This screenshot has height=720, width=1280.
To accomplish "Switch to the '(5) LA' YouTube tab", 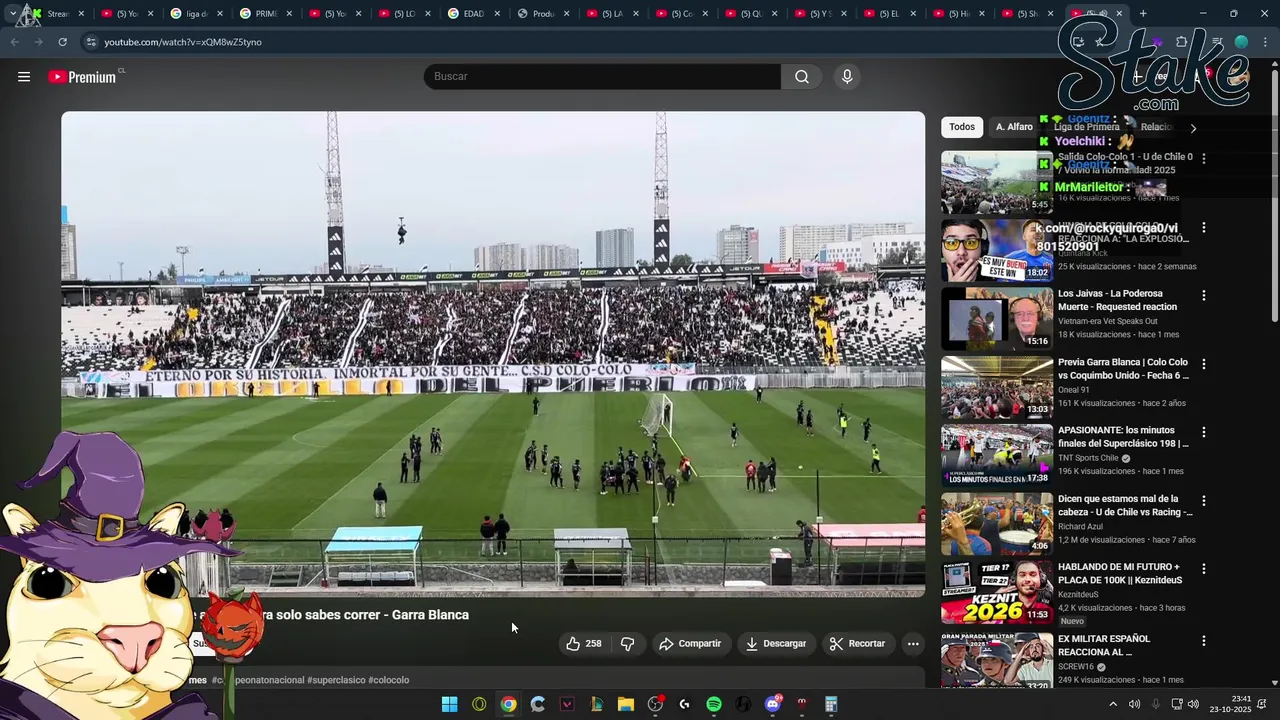I will pos(612,14).
